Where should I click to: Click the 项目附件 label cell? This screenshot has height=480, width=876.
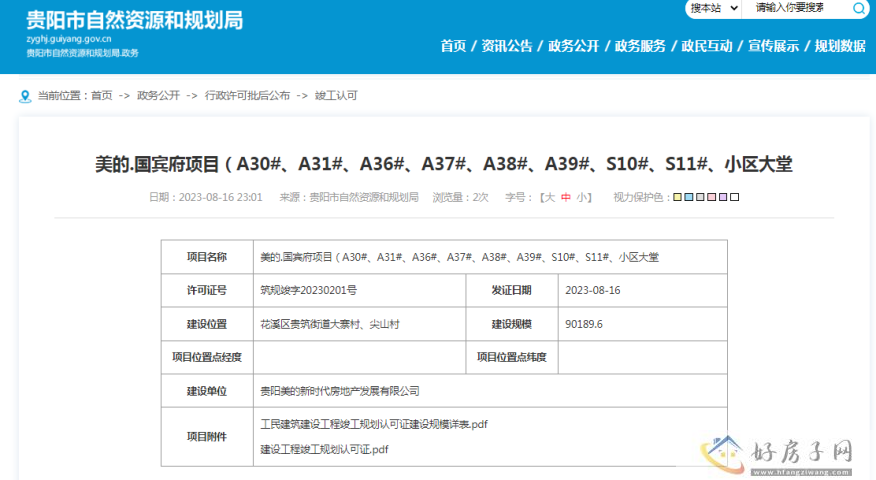point(207,437)
